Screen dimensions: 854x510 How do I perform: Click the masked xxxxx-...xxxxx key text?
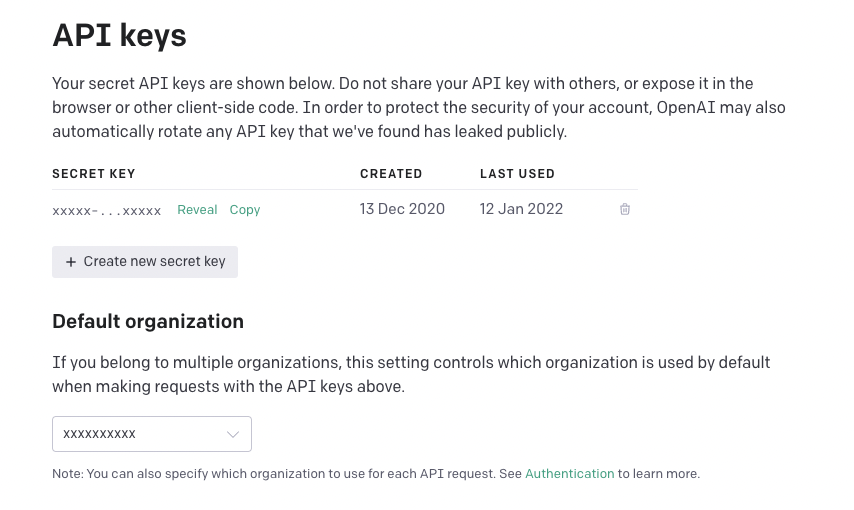click(x=107, y=210)
